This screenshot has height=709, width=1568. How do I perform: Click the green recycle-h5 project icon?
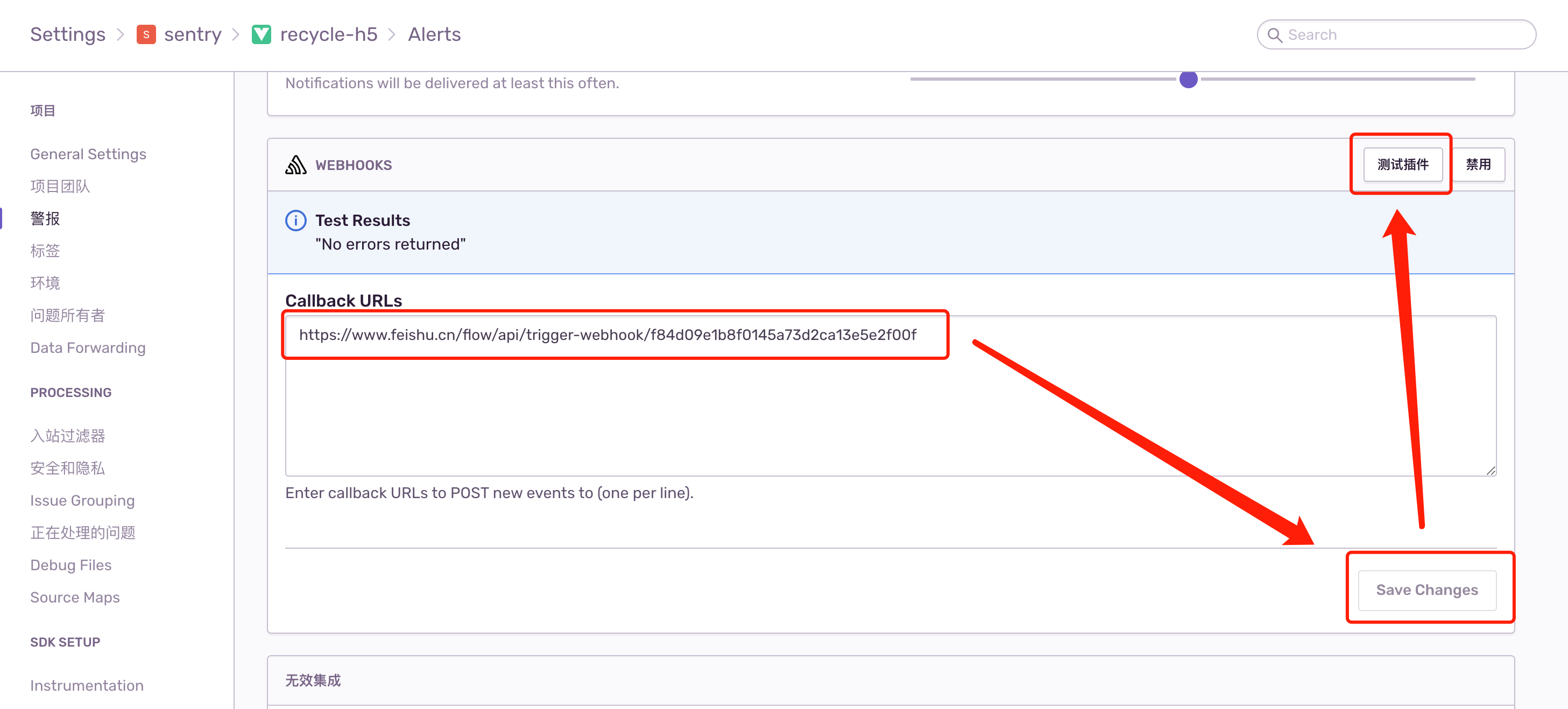coord(261,34)
